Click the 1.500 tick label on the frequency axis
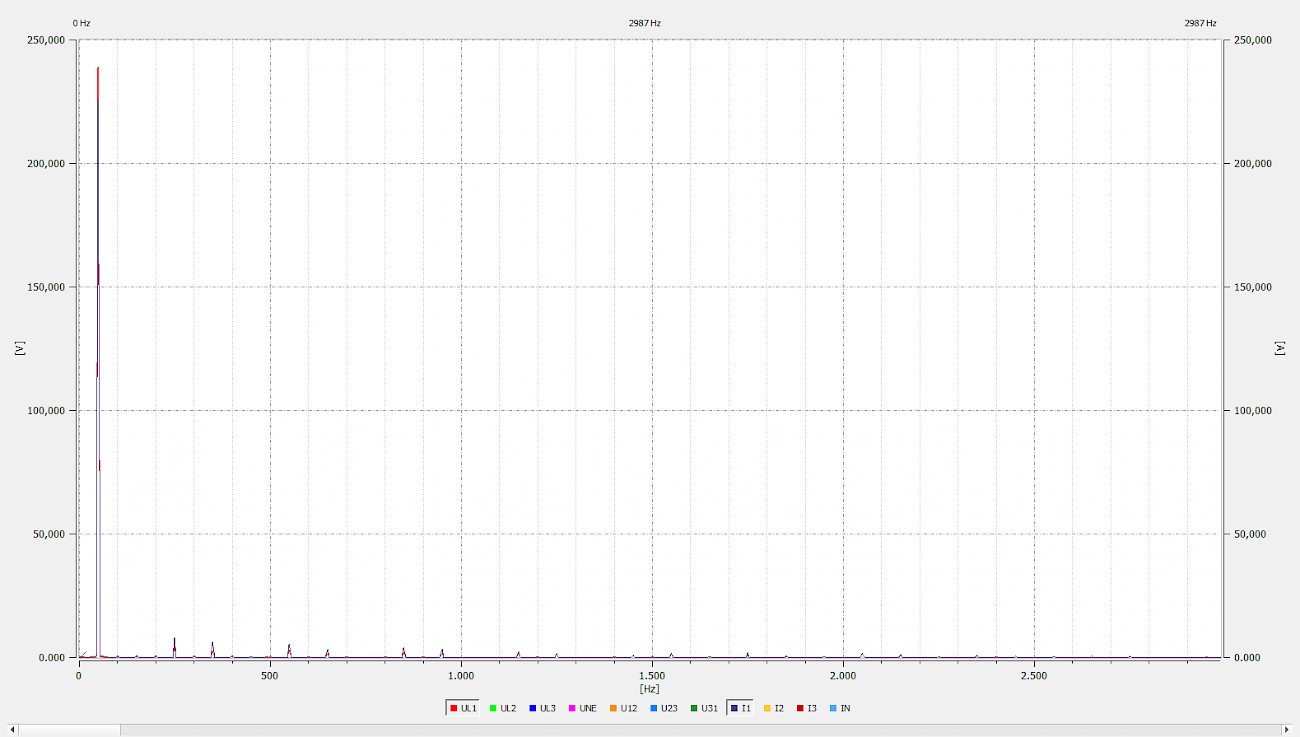This screenshot has width=1300, height=737. (652, 676)
